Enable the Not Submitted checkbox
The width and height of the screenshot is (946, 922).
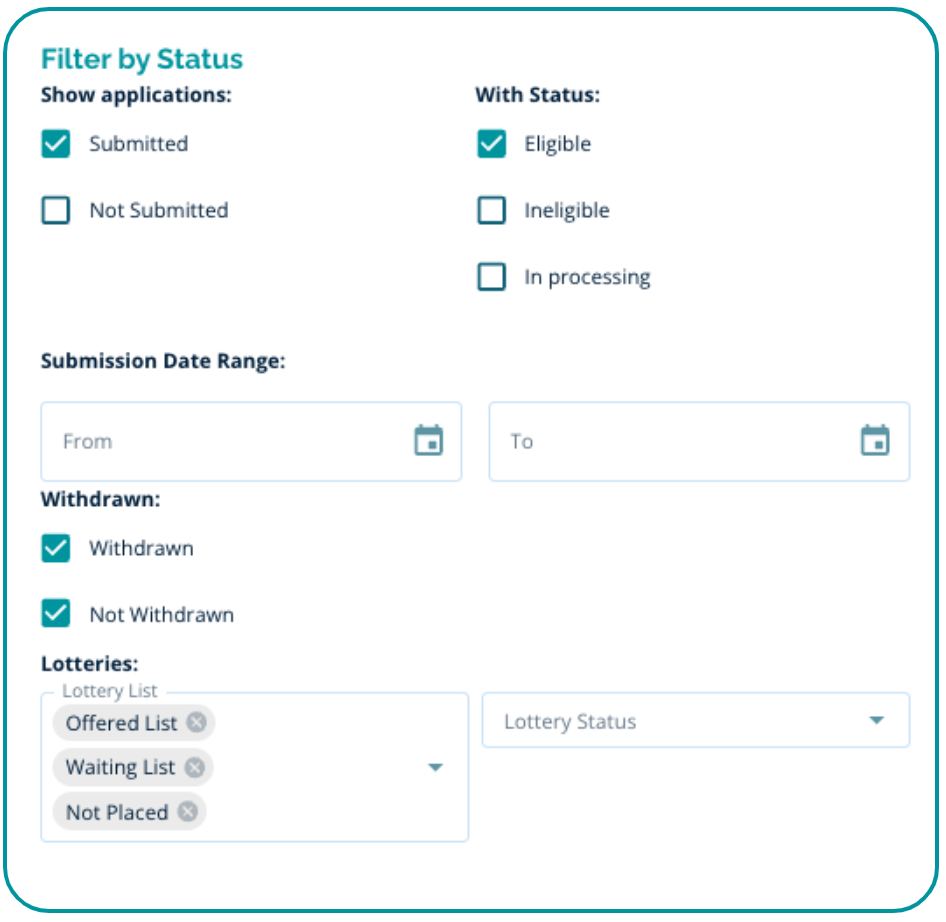click(56, 210)
